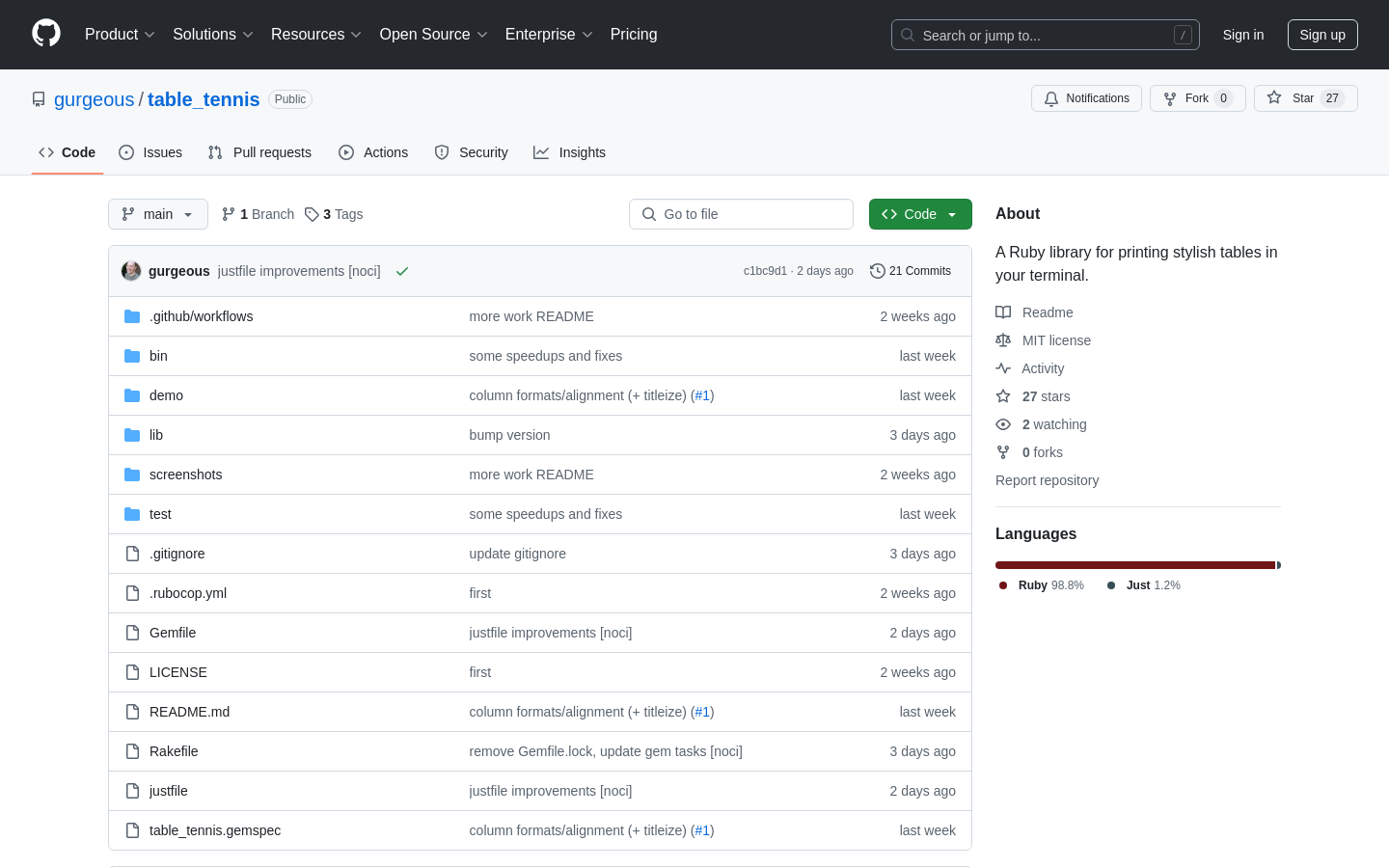Click the Ruby language bar segment
This screenshot has width=1389, height=868.
tap(1135, 565)
